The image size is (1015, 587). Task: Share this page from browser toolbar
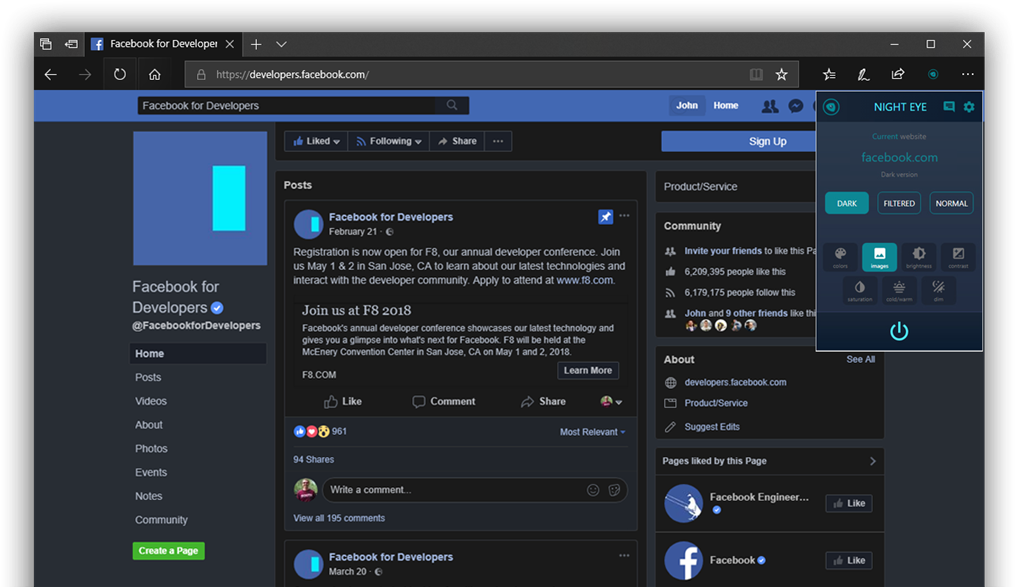pos(898,74)
